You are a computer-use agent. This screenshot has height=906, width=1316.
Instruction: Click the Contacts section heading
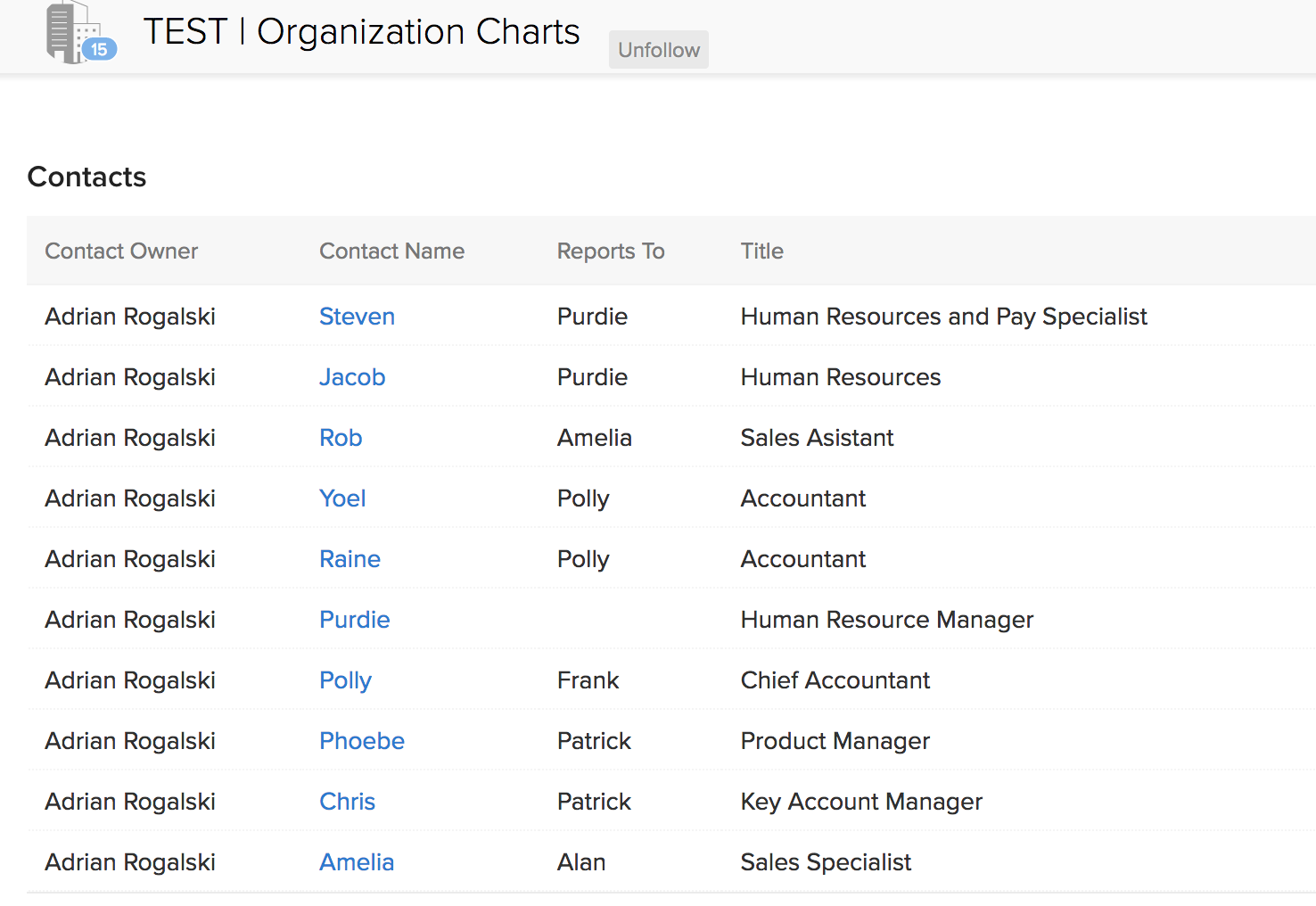click(86, 177)
